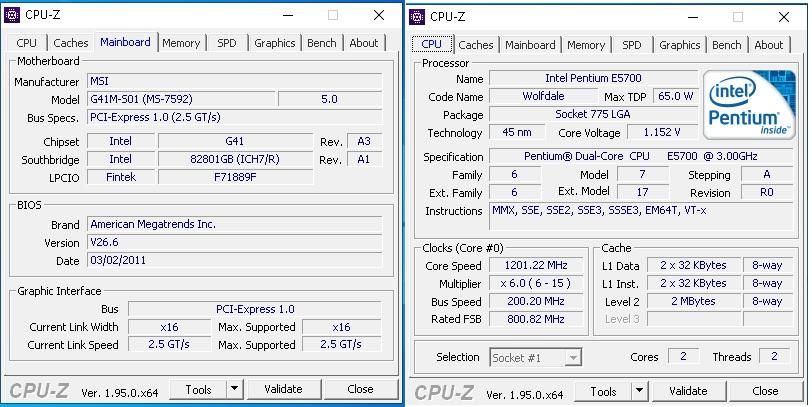Screen dimensions: 812x407
Task: Click the manufacturer field showing MSI
Action: click(x=235, y=81)
